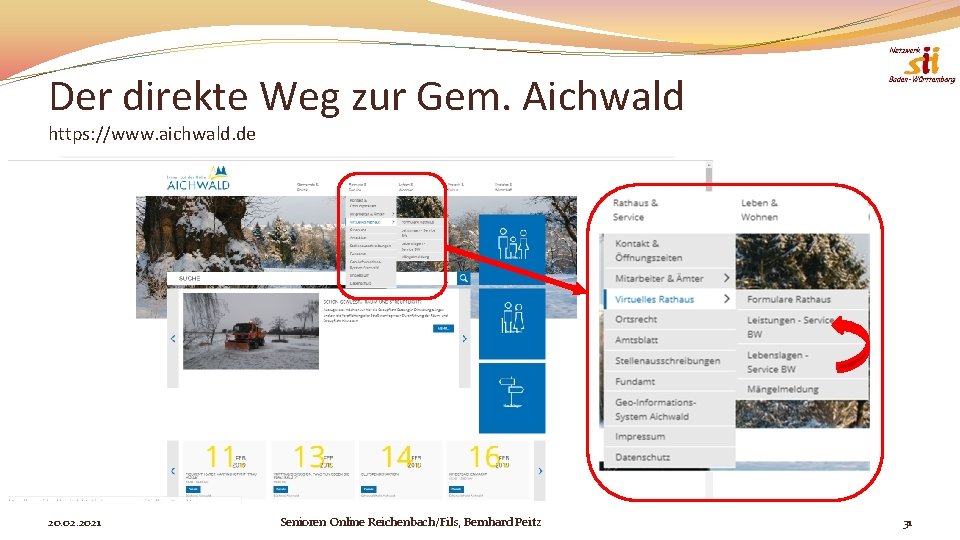Click the Netzwerk sii logo
This screenshot has height=540, width=960.
click(922, 64)
